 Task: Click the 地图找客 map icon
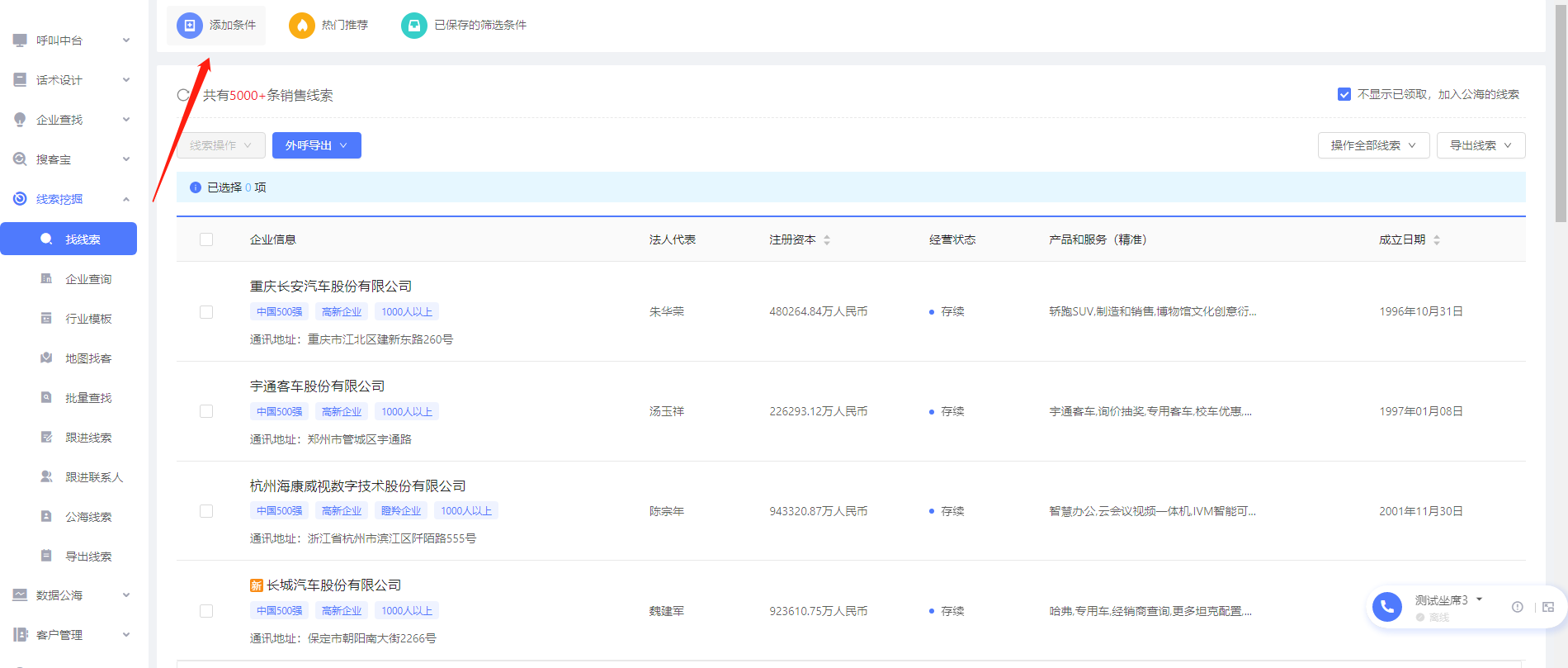coord(46,358)
